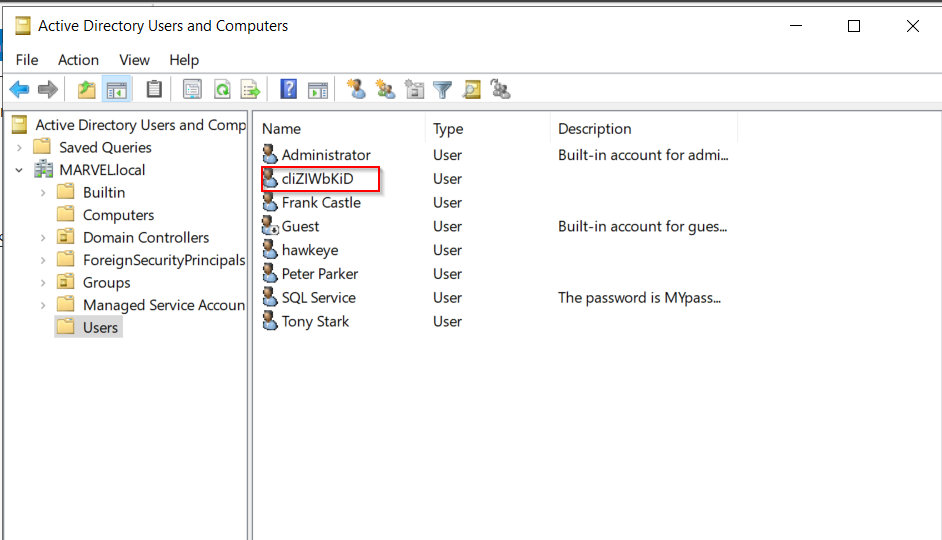The height and width of the screenshot is (540, 942).
Task: Click the forward navigation arrow
Action: (x=47, y=90)
